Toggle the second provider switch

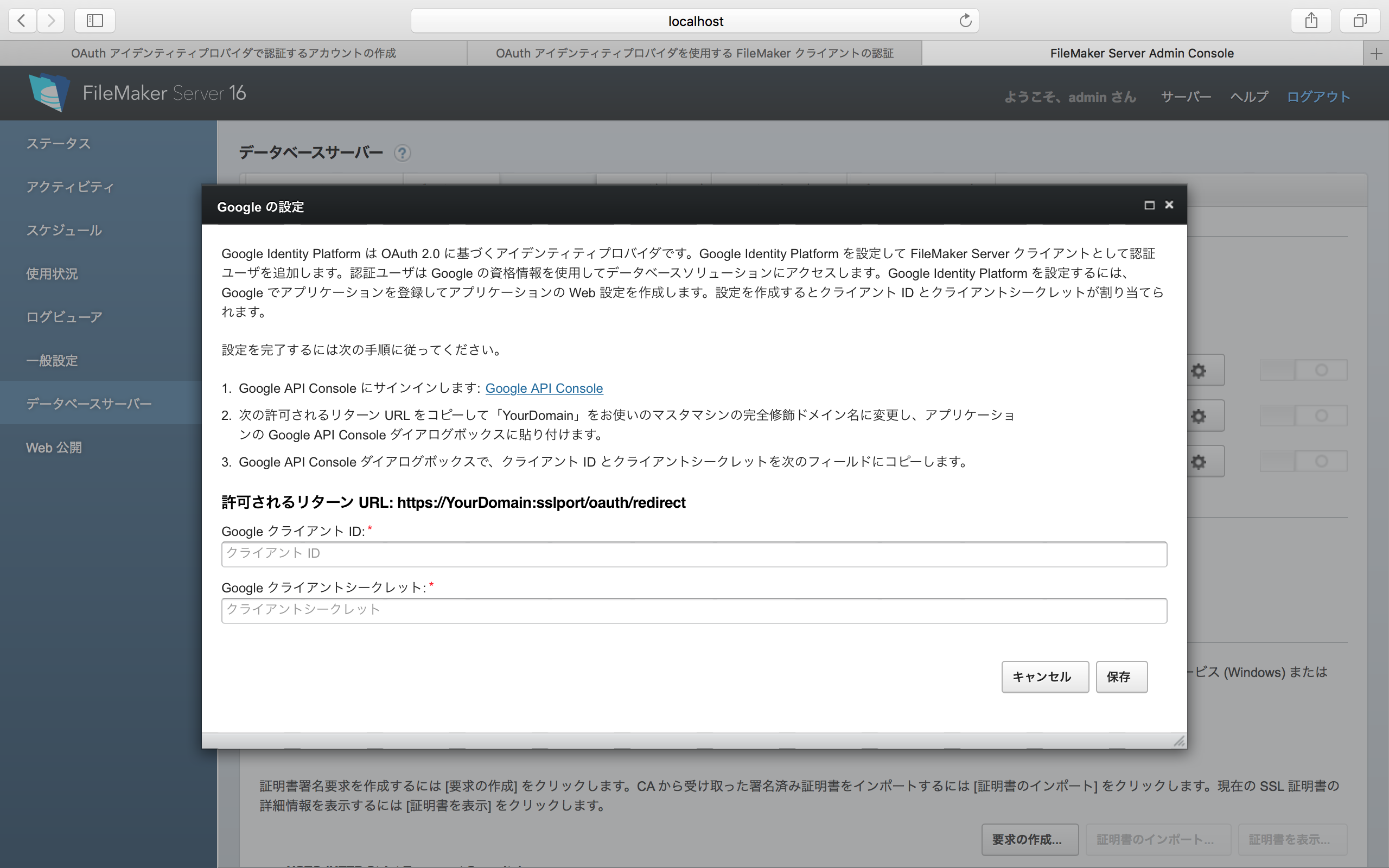(1303, 416)
